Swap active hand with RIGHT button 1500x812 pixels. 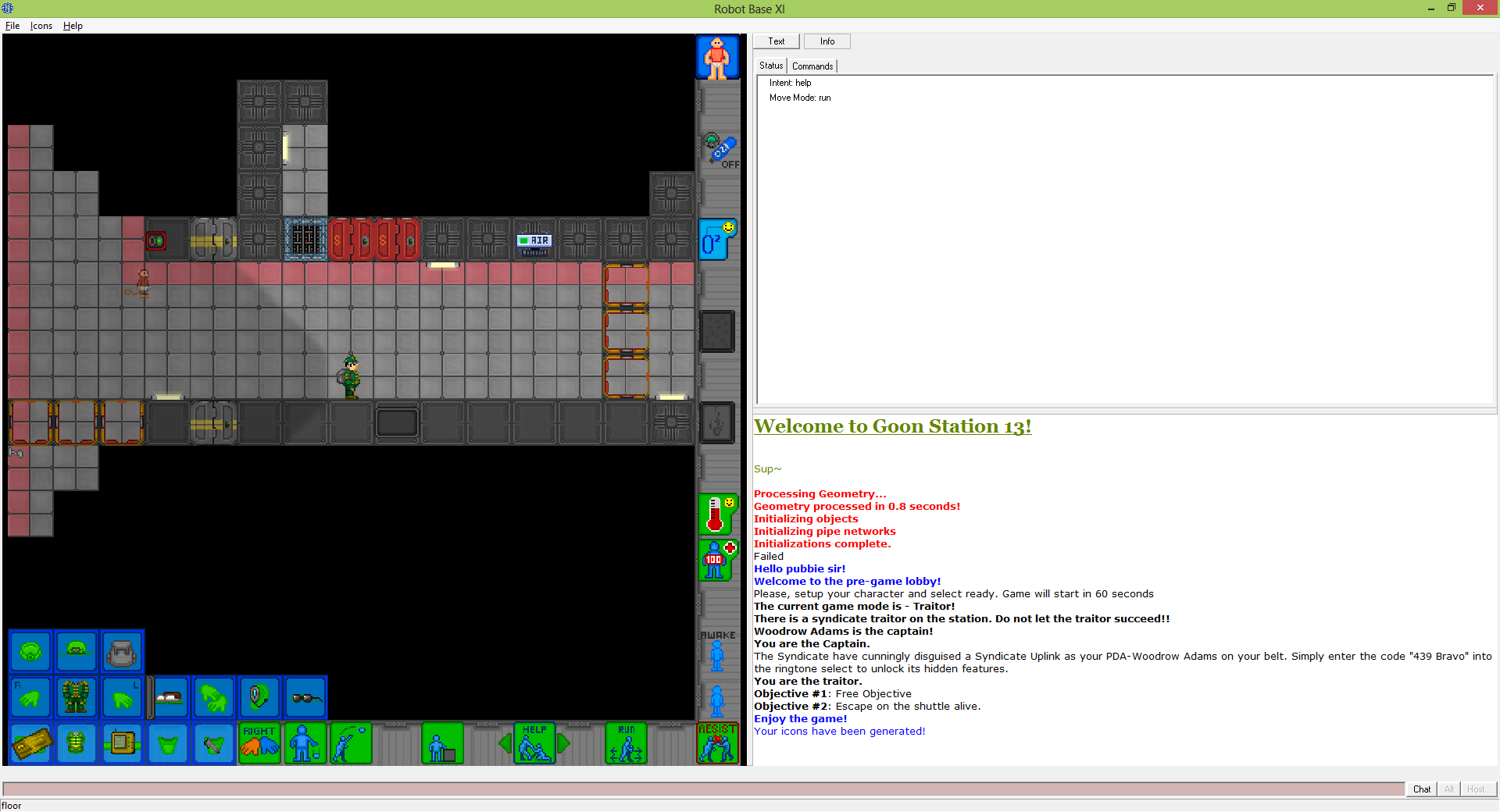coord(259,743)
